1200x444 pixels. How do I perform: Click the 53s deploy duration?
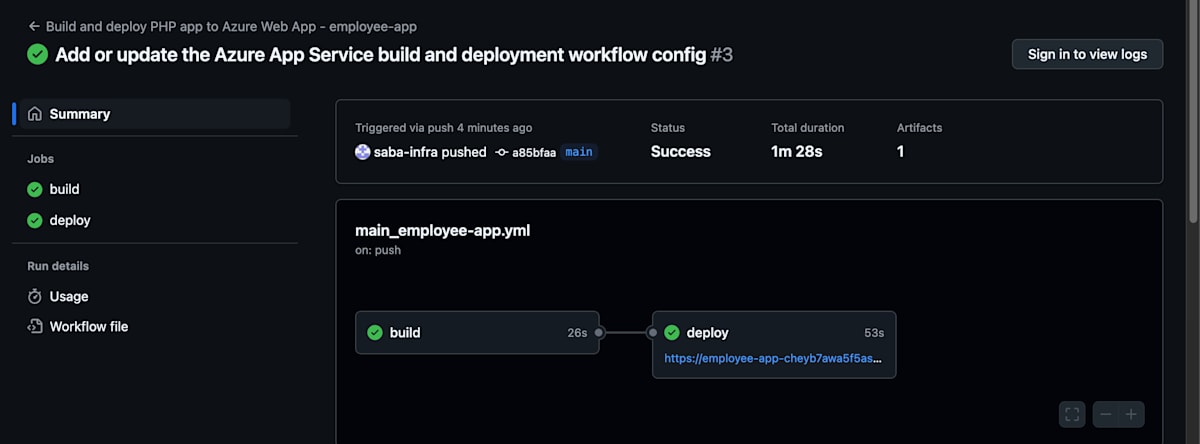point(874,332)
